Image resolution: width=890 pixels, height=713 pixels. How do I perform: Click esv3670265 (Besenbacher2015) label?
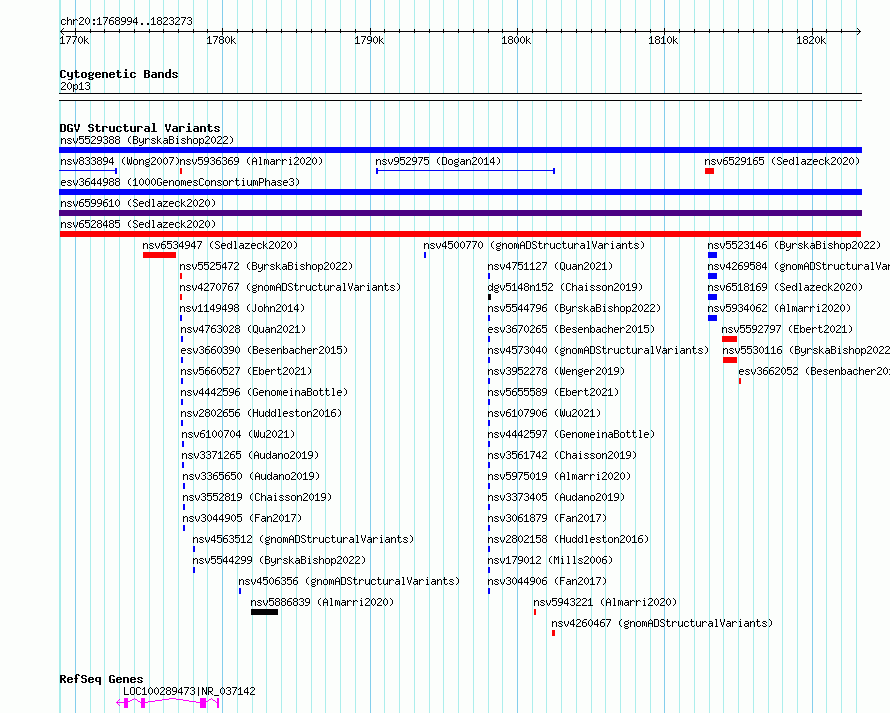[572, 329]
